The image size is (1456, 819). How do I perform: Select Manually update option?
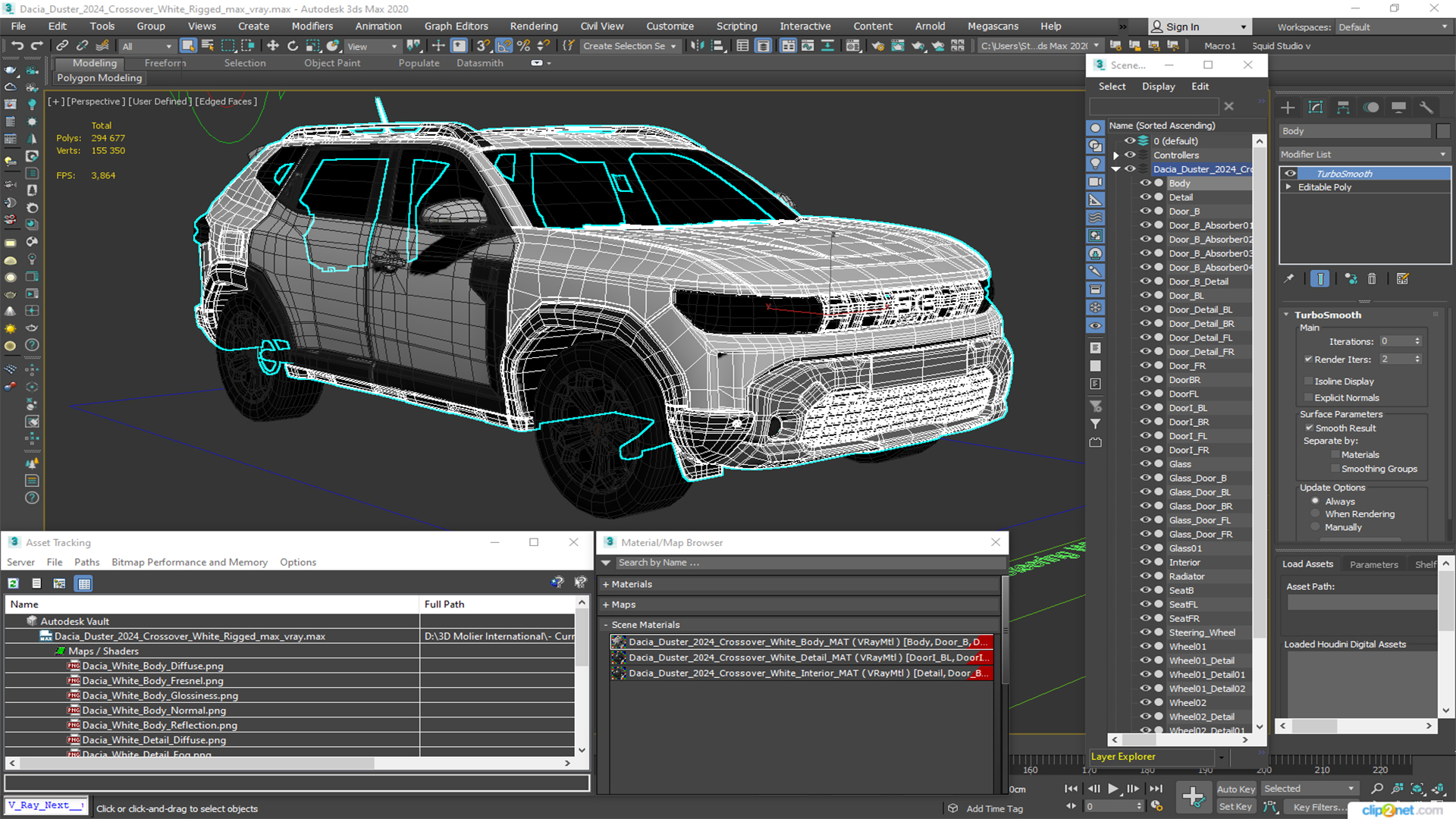tap(1315, 527)
